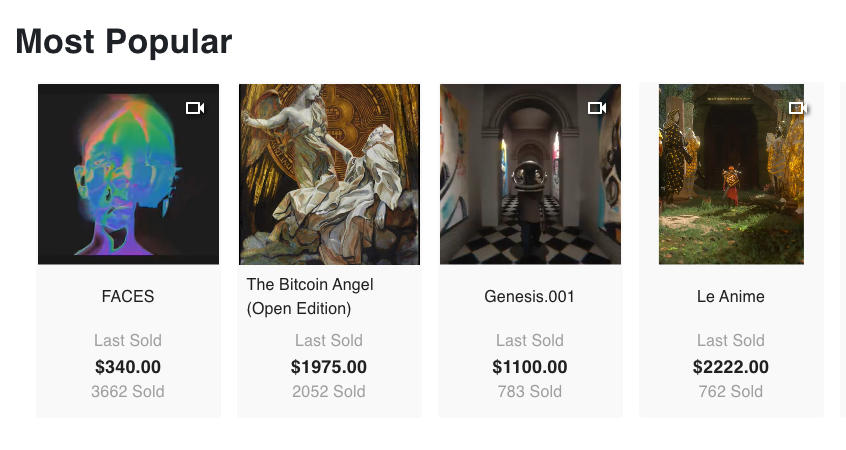Select the Genesis.001 title text
The height and width of the screenshot is (450, 846).
click(x=530, y=296)
